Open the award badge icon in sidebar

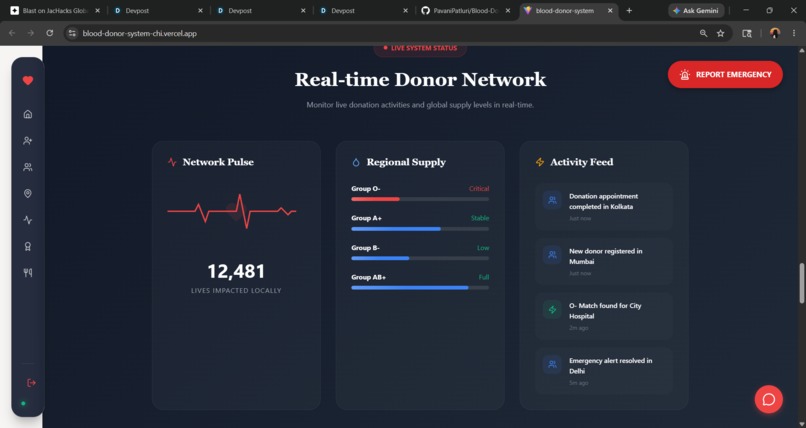(x=28, y=247)
